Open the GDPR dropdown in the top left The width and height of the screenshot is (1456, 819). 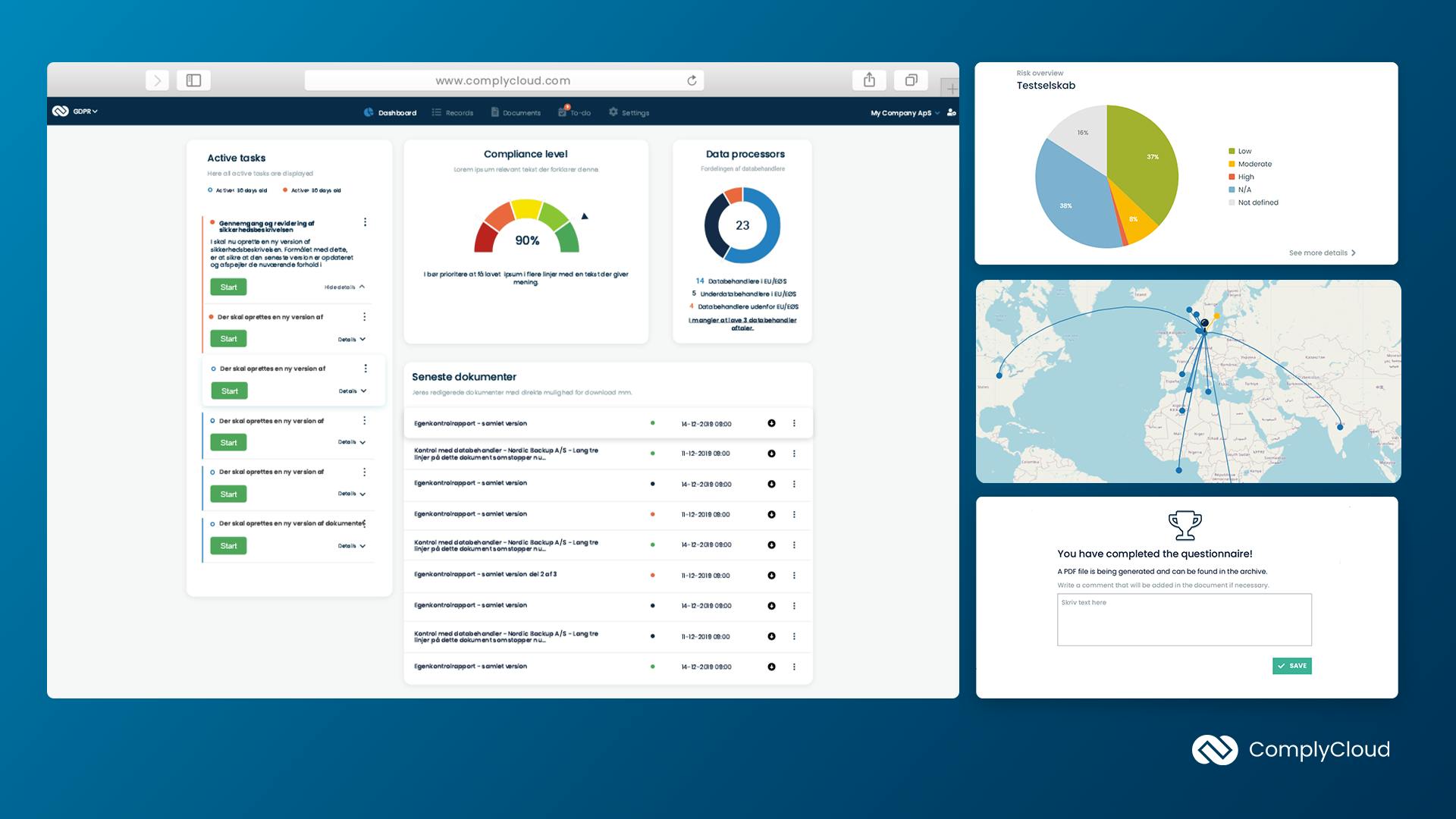(83, 111)
